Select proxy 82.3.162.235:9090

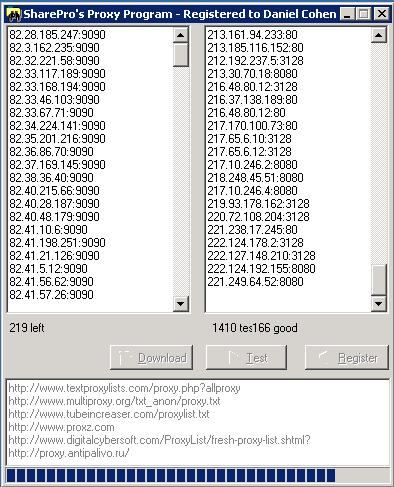[54, 48]
